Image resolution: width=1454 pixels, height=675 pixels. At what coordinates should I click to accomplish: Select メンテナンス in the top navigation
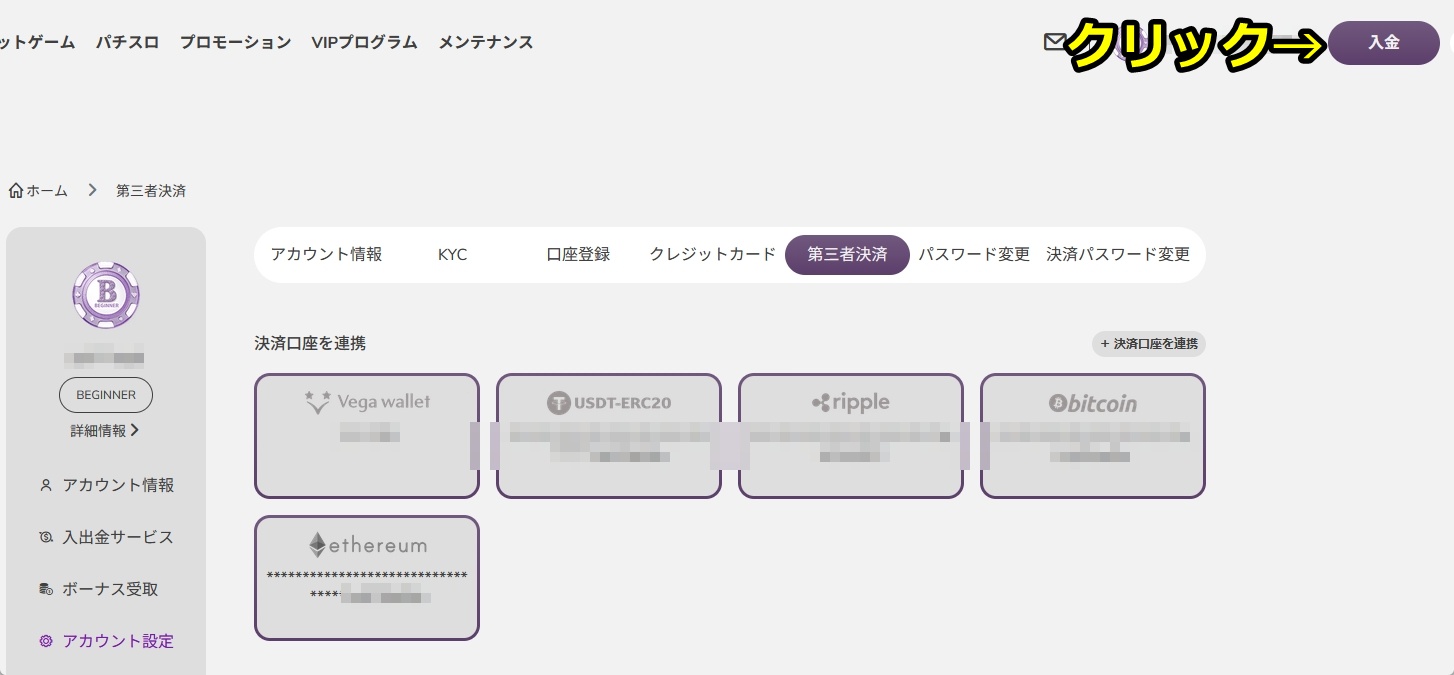(485, 42)
